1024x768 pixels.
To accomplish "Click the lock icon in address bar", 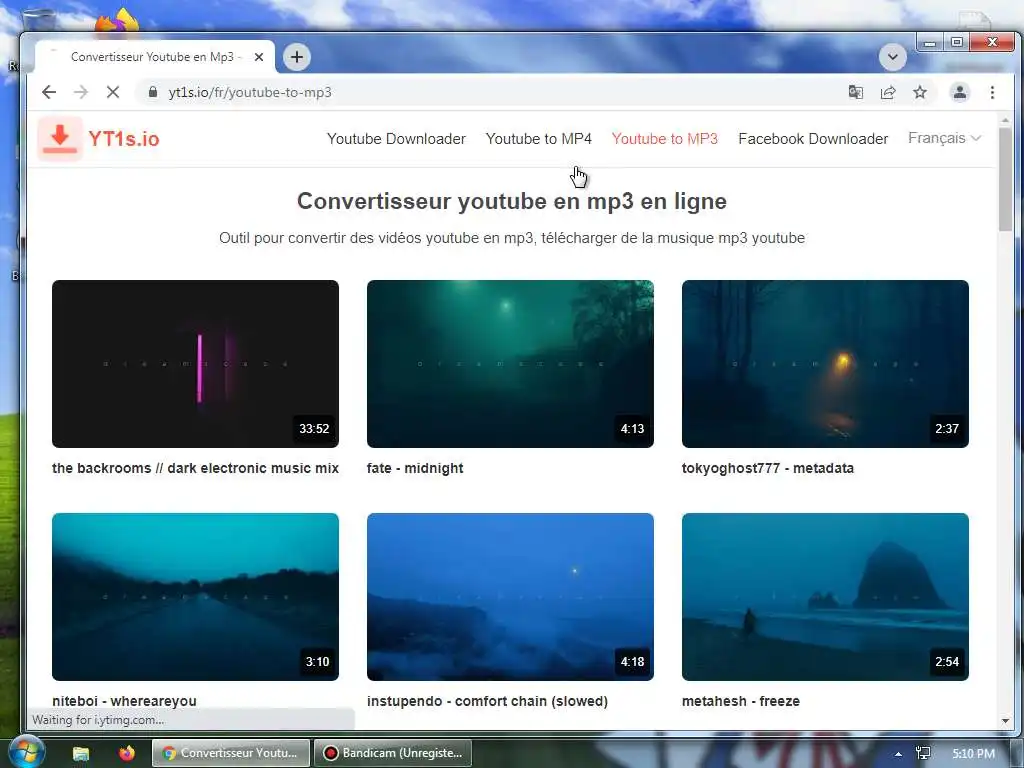I will point(153,92).
